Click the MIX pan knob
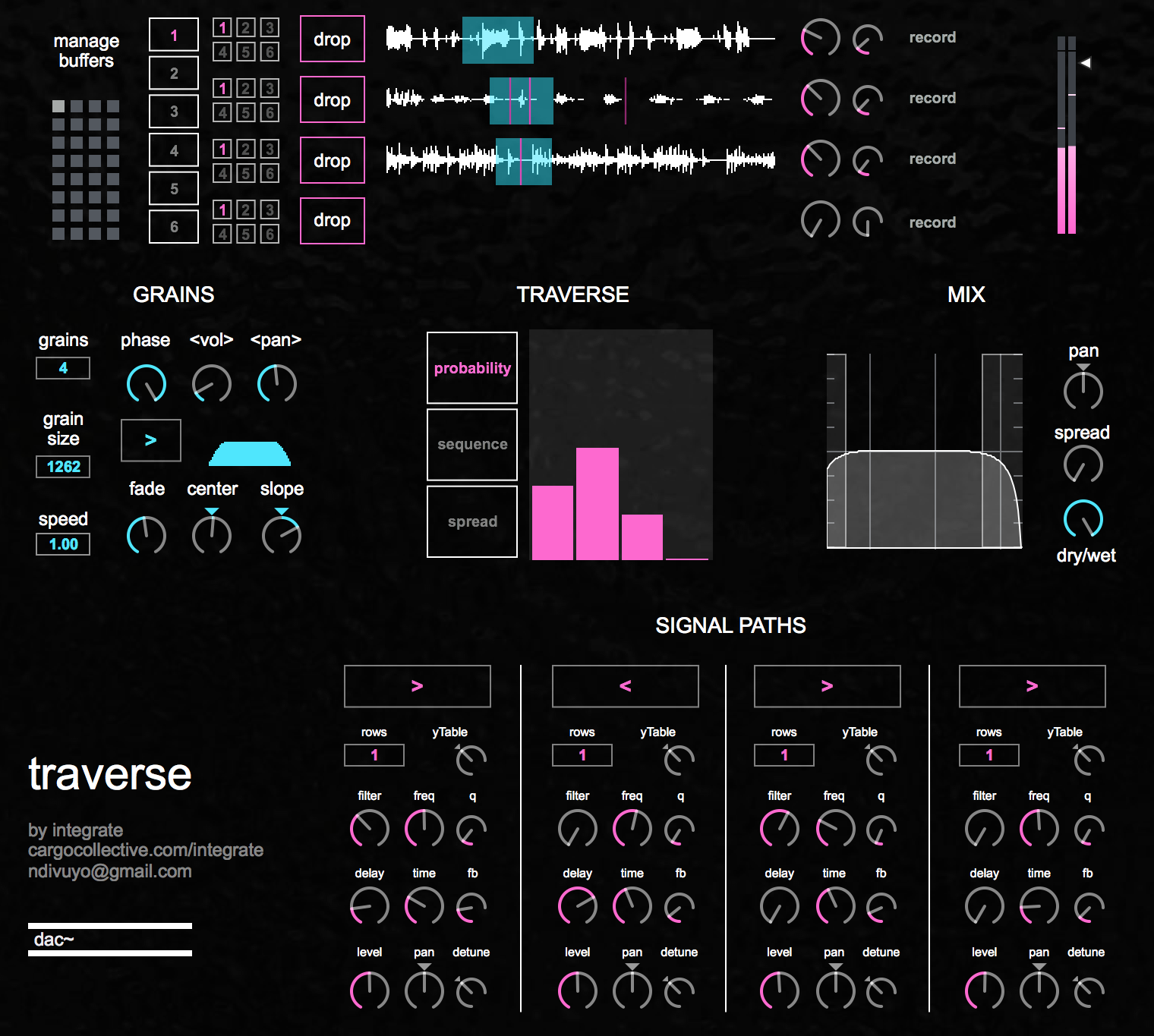The image size is (1154, 1036). pos(1083,391)
